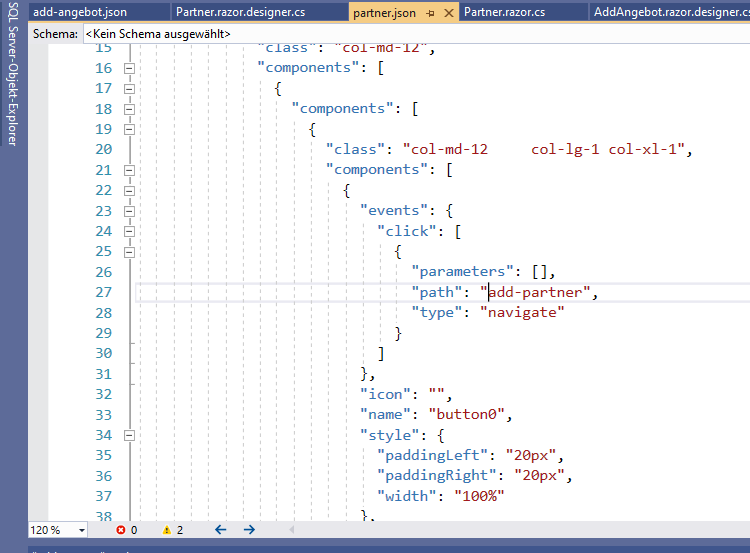Collapse the components array on line 21

coord(129,171)
